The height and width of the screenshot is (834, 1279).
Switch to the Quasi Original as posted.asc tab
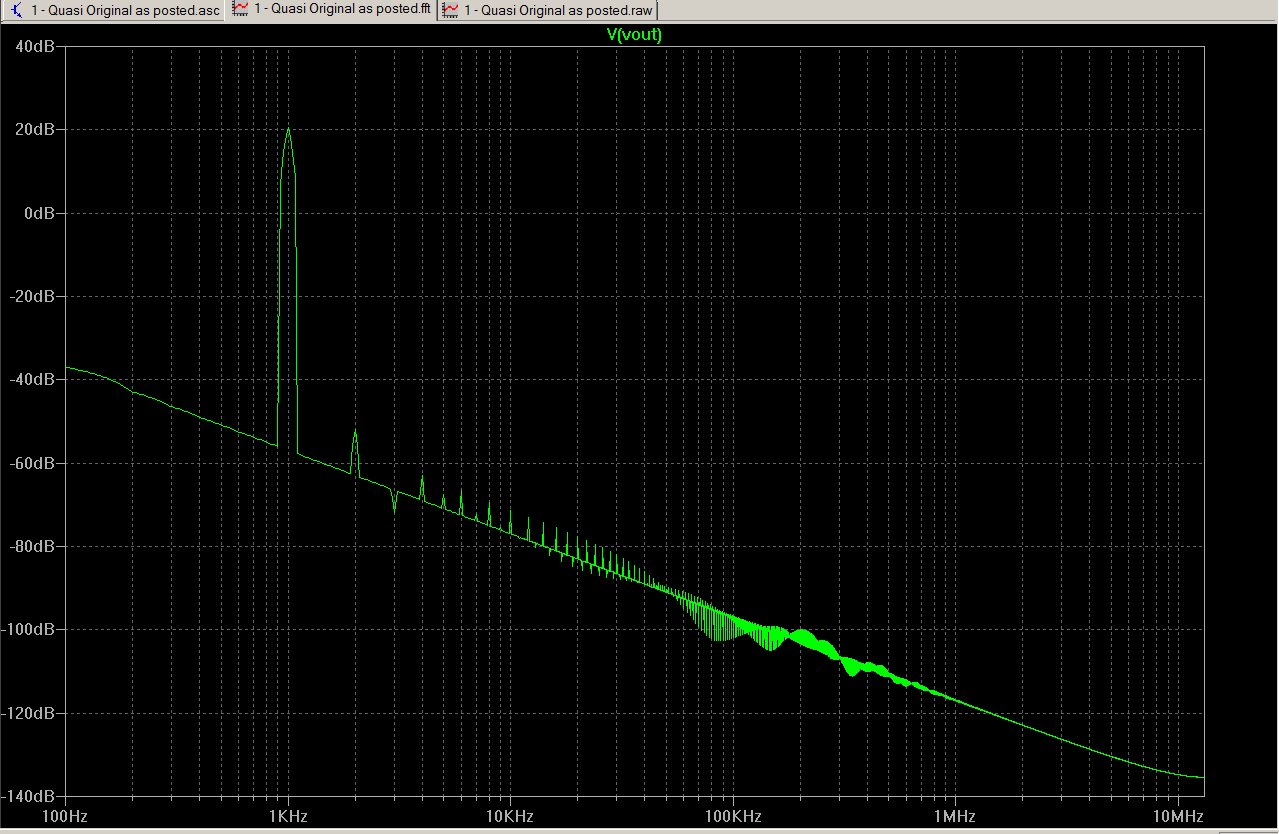(114, 9)
